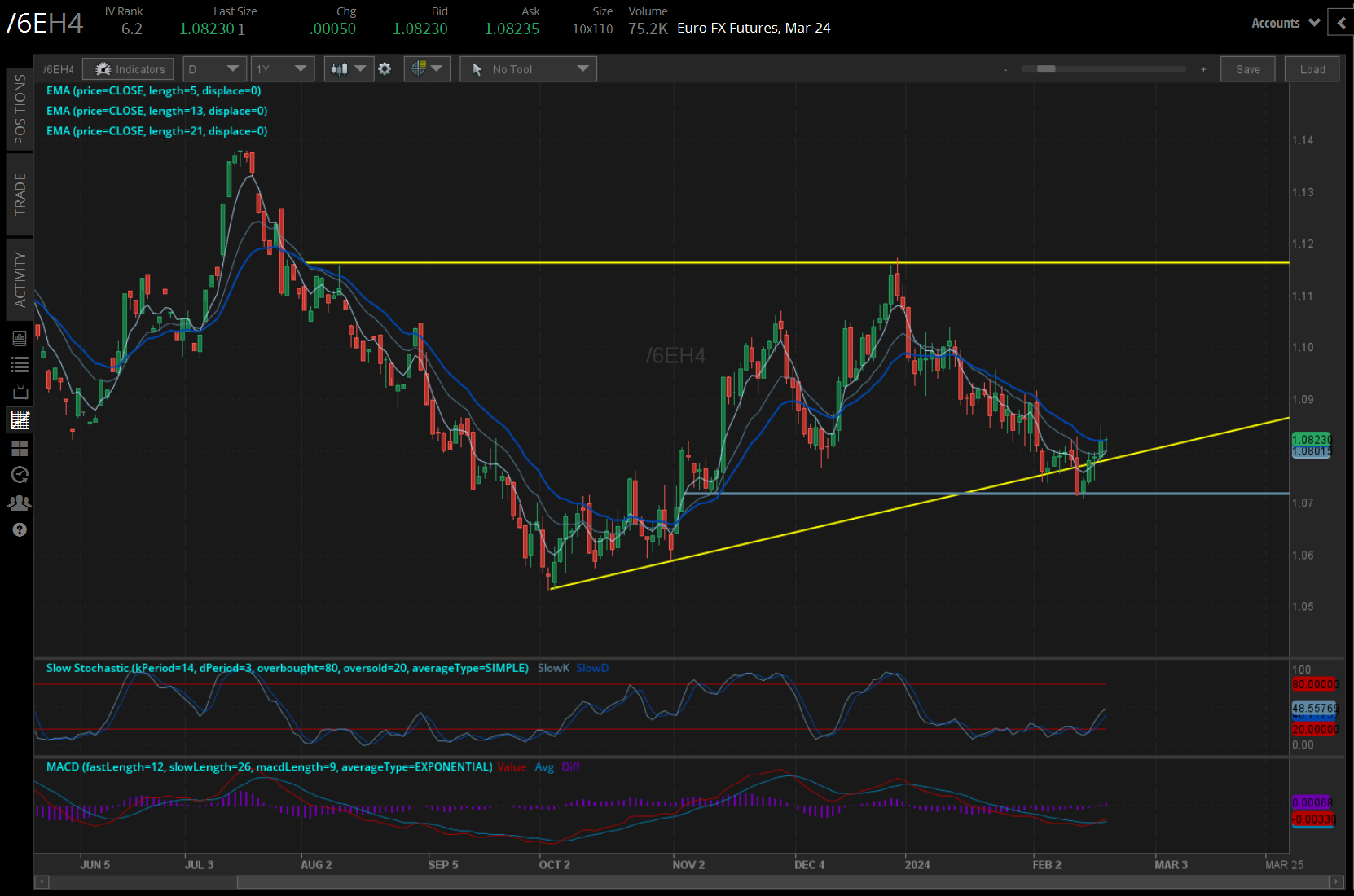Open the TV media icon in sidebar
The height and width of the screenshot is (896, 1354).
20,392
